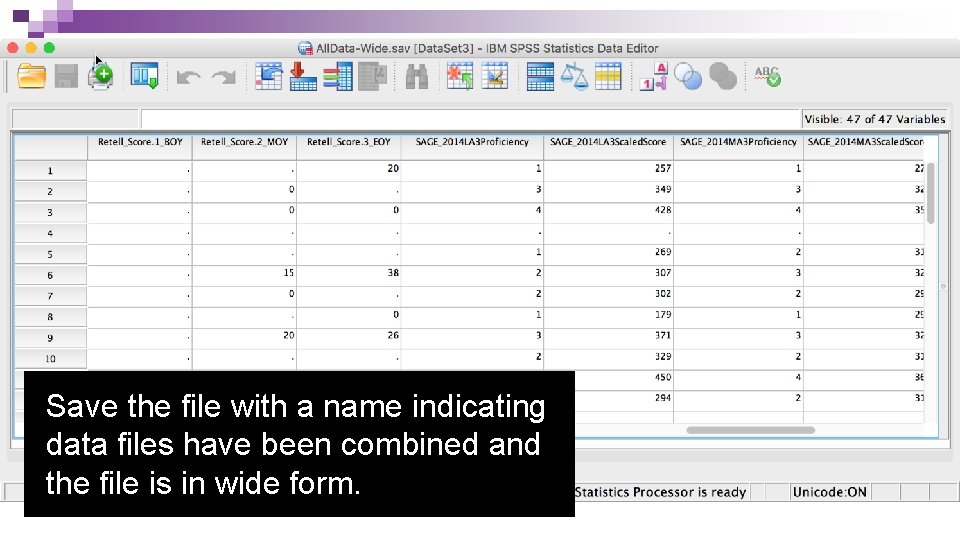Click Statistics Processor is ready status
960x540 pixels.
pos(661,492)
